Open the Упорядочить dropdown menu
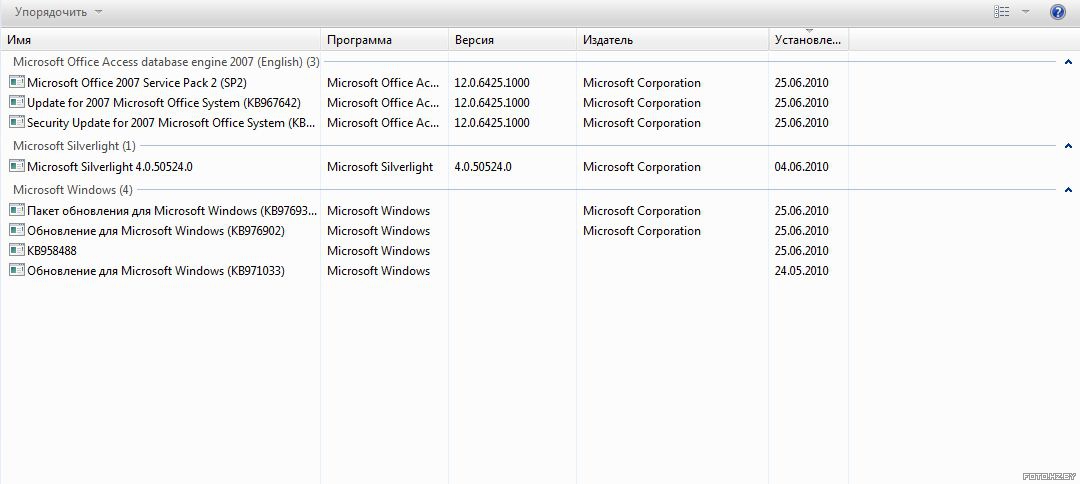This screenshot has height=484, width=1080. (x=59, y=12)
